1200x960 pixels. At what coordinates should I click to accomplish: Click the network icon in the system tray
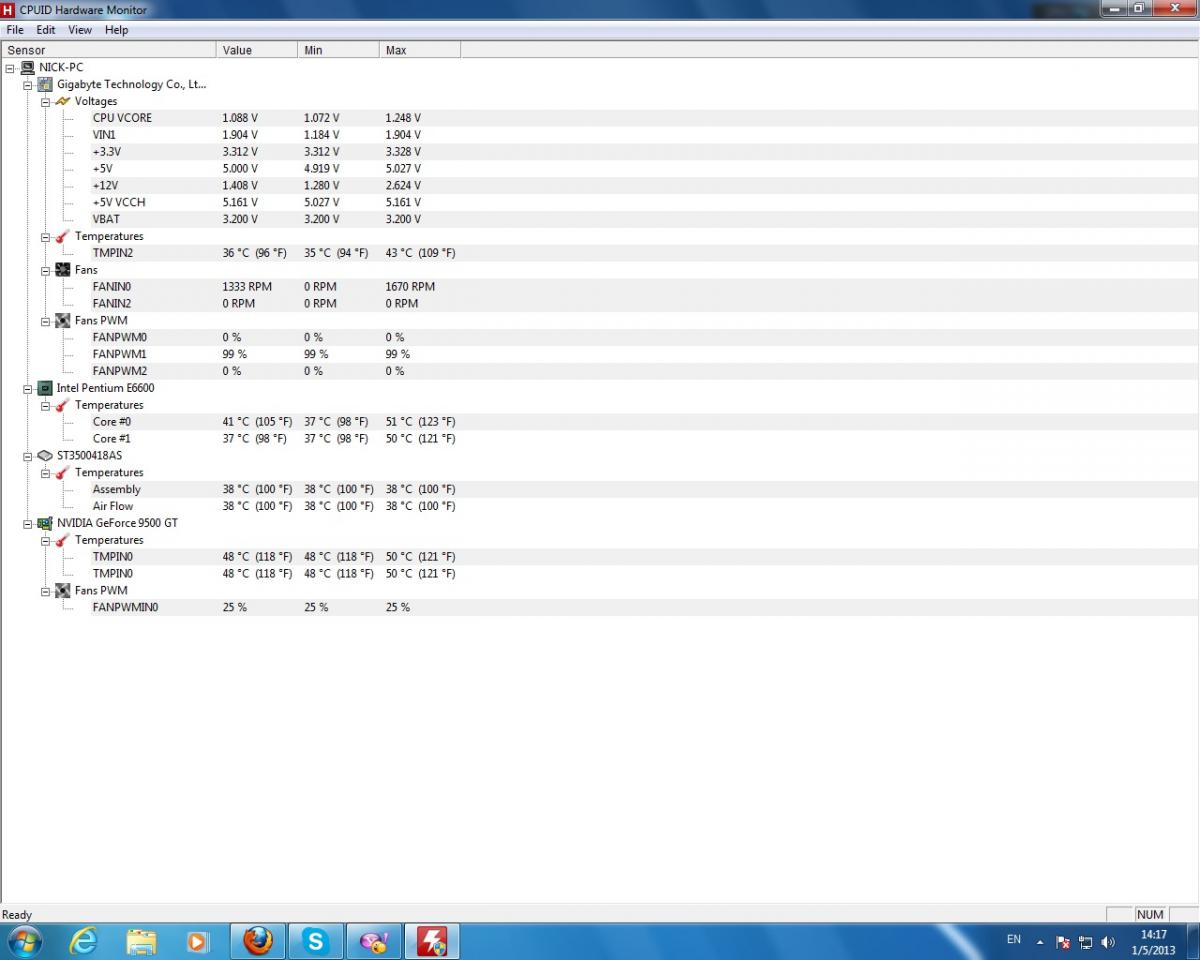[x=1085, y=942]
